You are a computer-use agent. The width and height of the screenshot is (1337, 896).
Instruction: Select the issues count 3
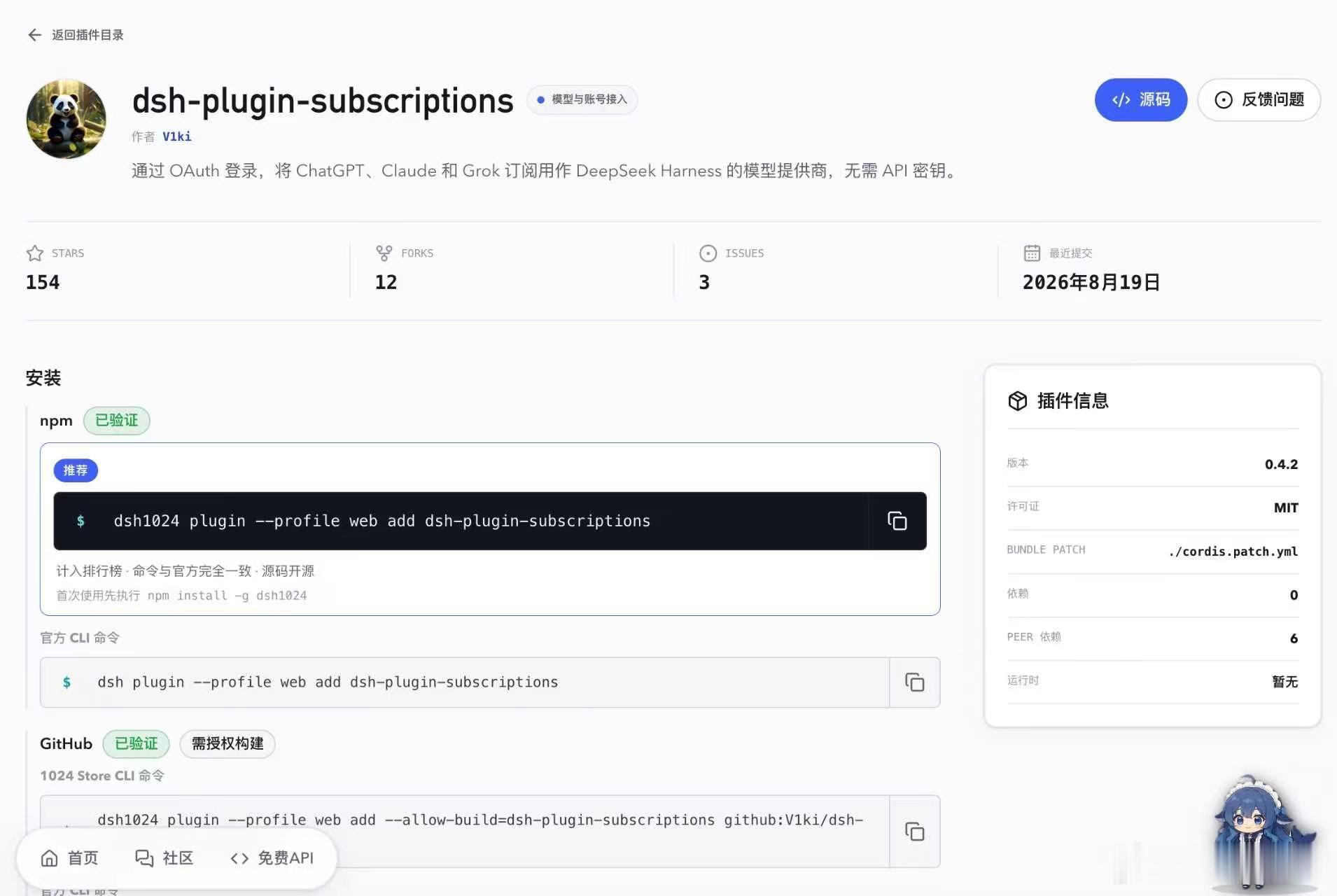tap(704, 282)
